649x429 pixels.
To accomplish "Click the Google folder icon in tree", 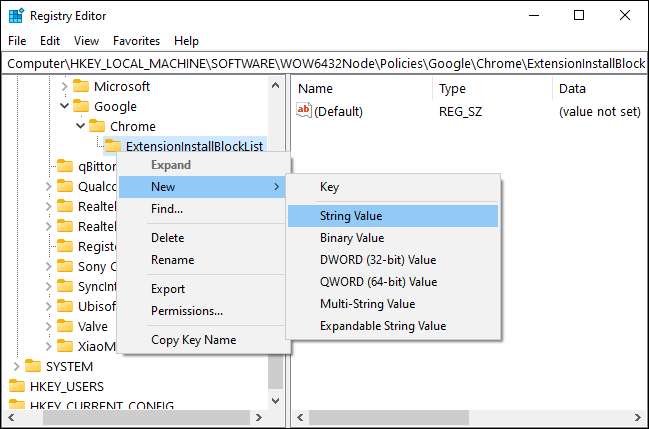I will point(82,106).
